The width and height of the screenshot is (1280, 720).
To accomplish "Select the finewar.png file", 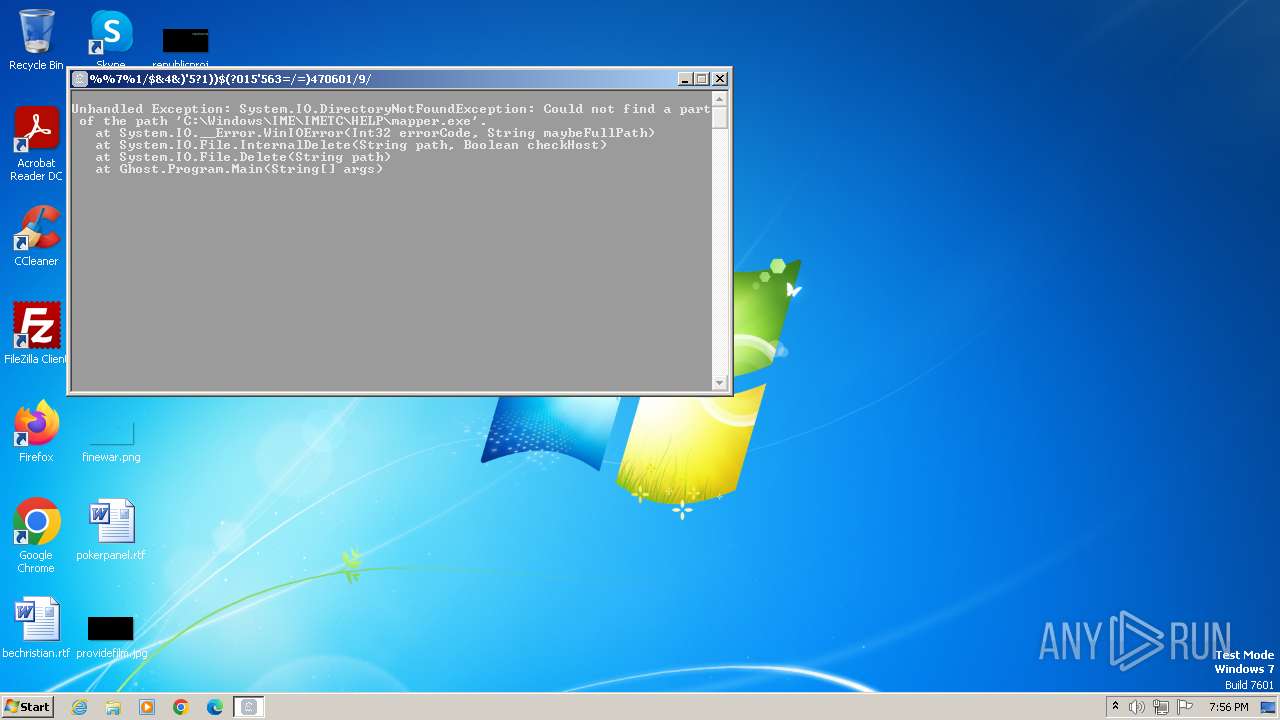I will 111,440.
